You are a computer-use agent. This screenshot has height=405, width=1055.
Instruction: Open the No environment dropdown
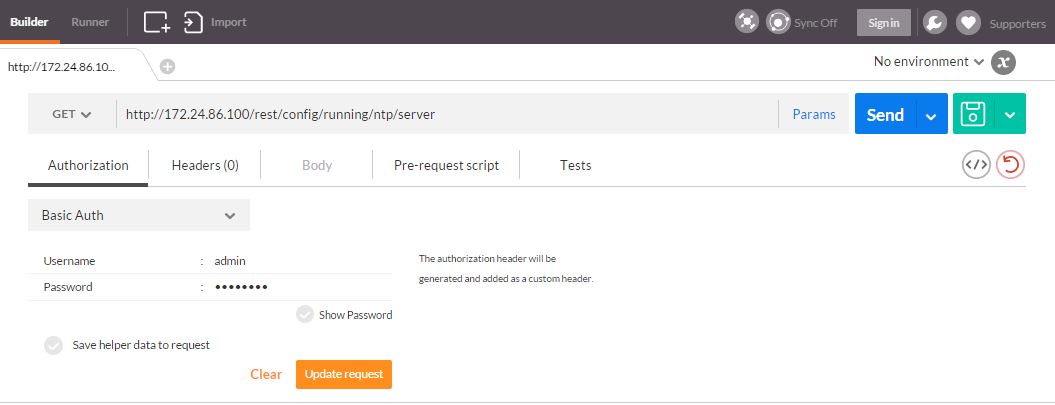(928, 62)
